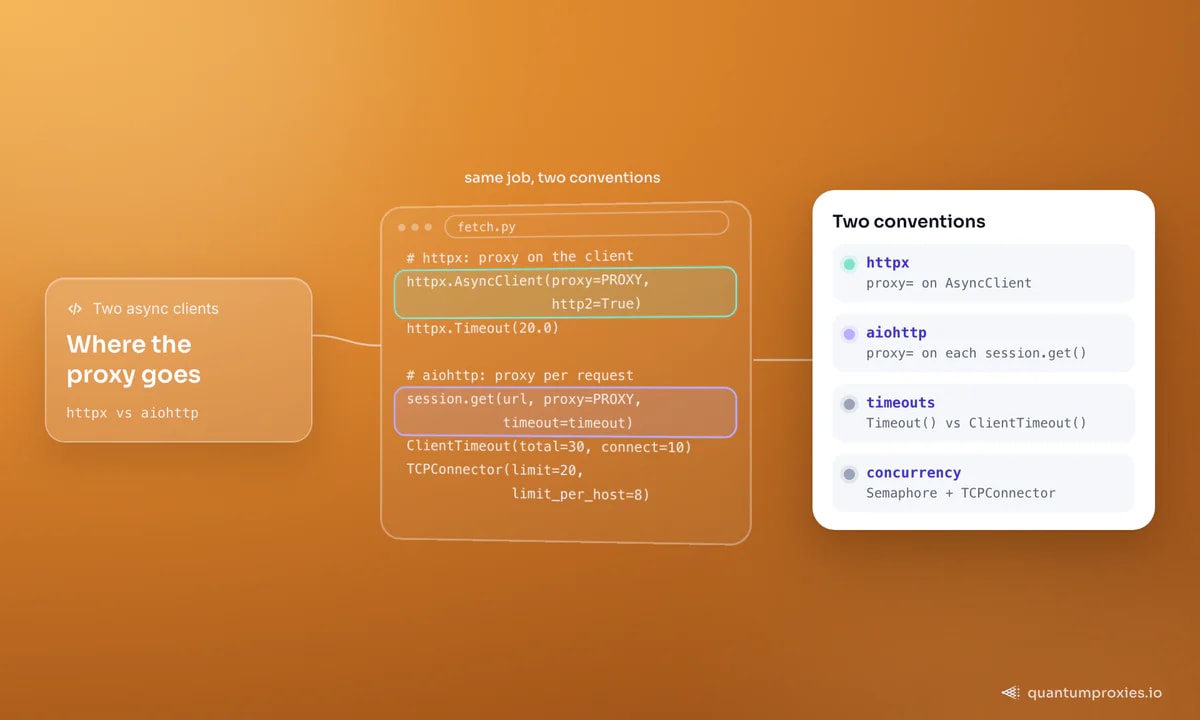This screenshot has height=720, width=1200.
Task: Click the code brackets icon beside Two async clients
Action: (x=75, y=309)
